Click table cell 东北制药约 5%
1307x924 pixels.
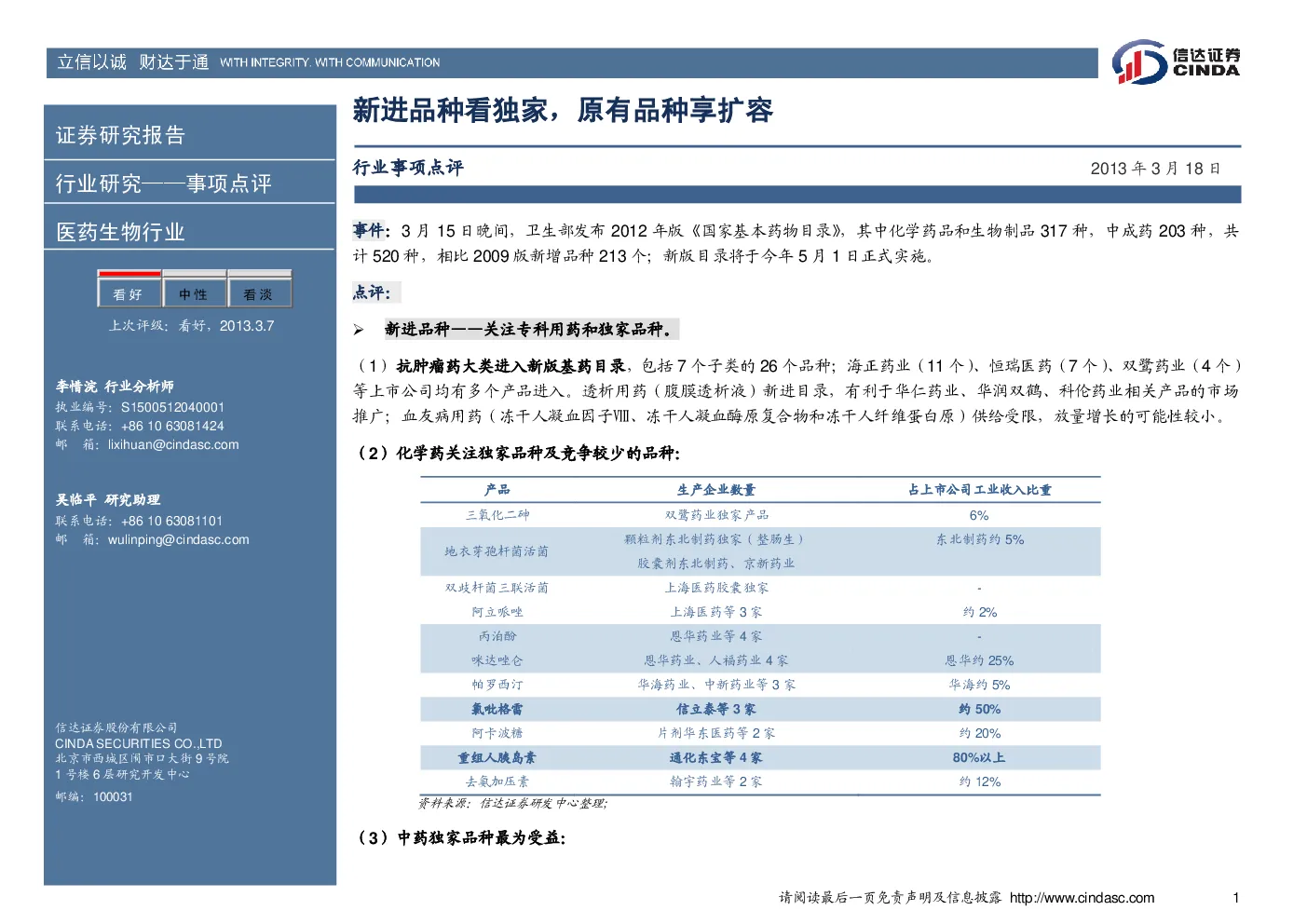coord(980,539)
